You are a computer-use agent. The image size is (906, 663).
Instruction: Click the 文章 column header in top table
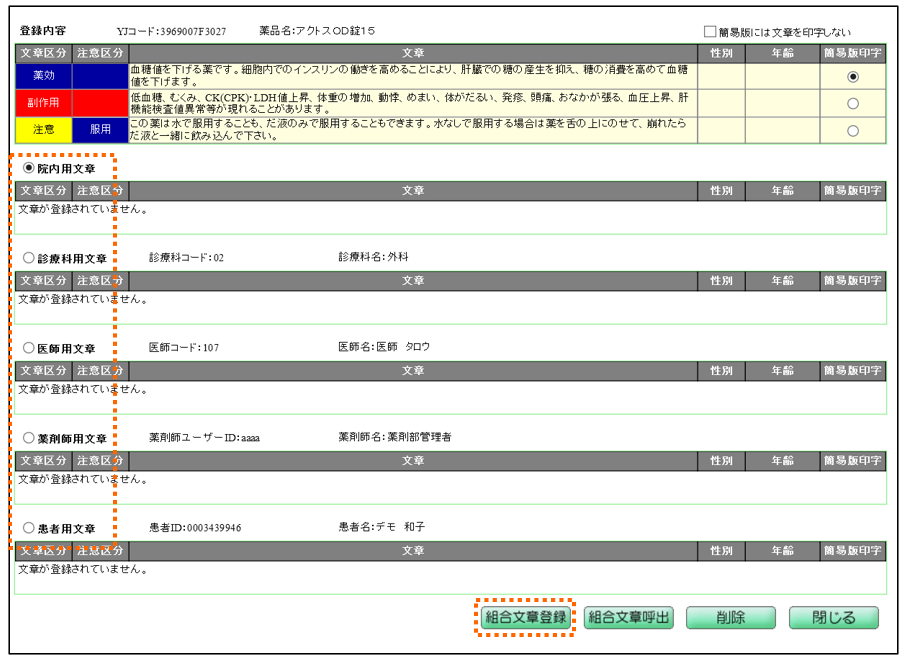(412, 51)
